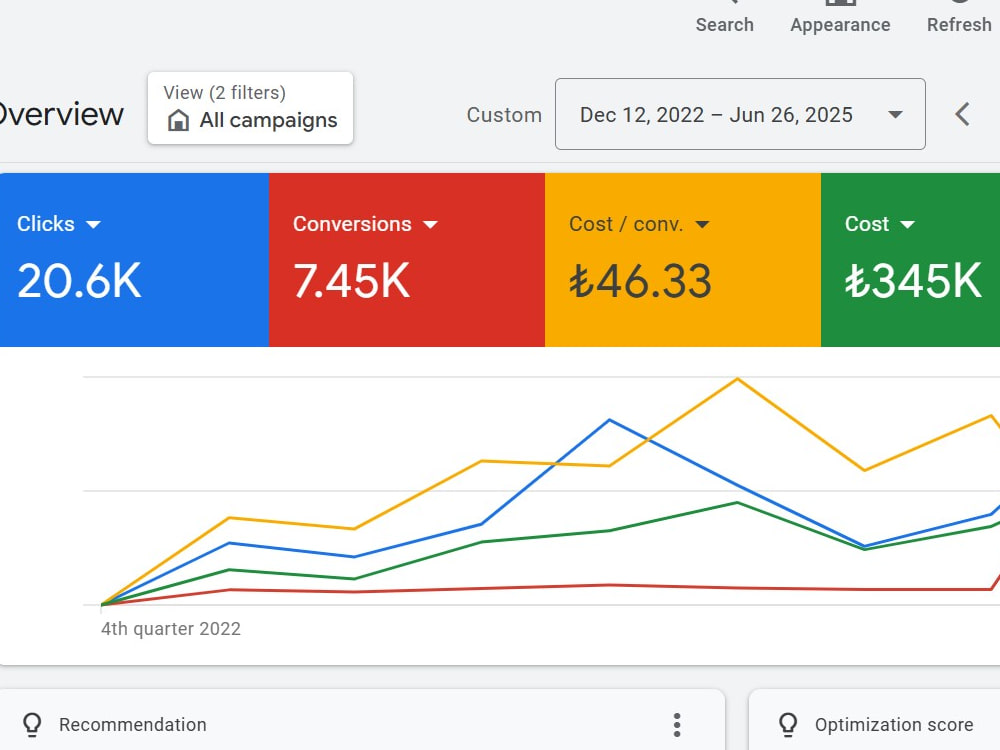The height and width of the screenshot is (750, 1000).
Task: Click the date range dropdown arrow
Action: [895, 115]
